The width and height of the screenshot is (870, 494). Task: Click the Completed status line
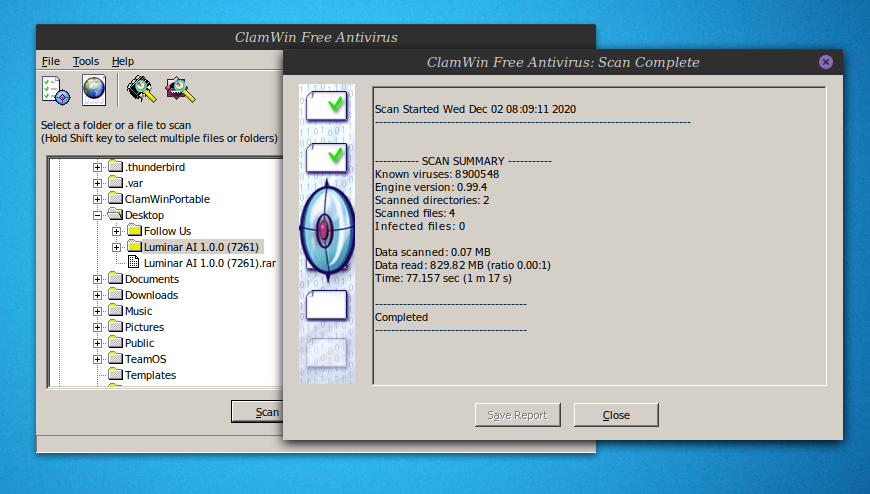click(x=401, y=317)
